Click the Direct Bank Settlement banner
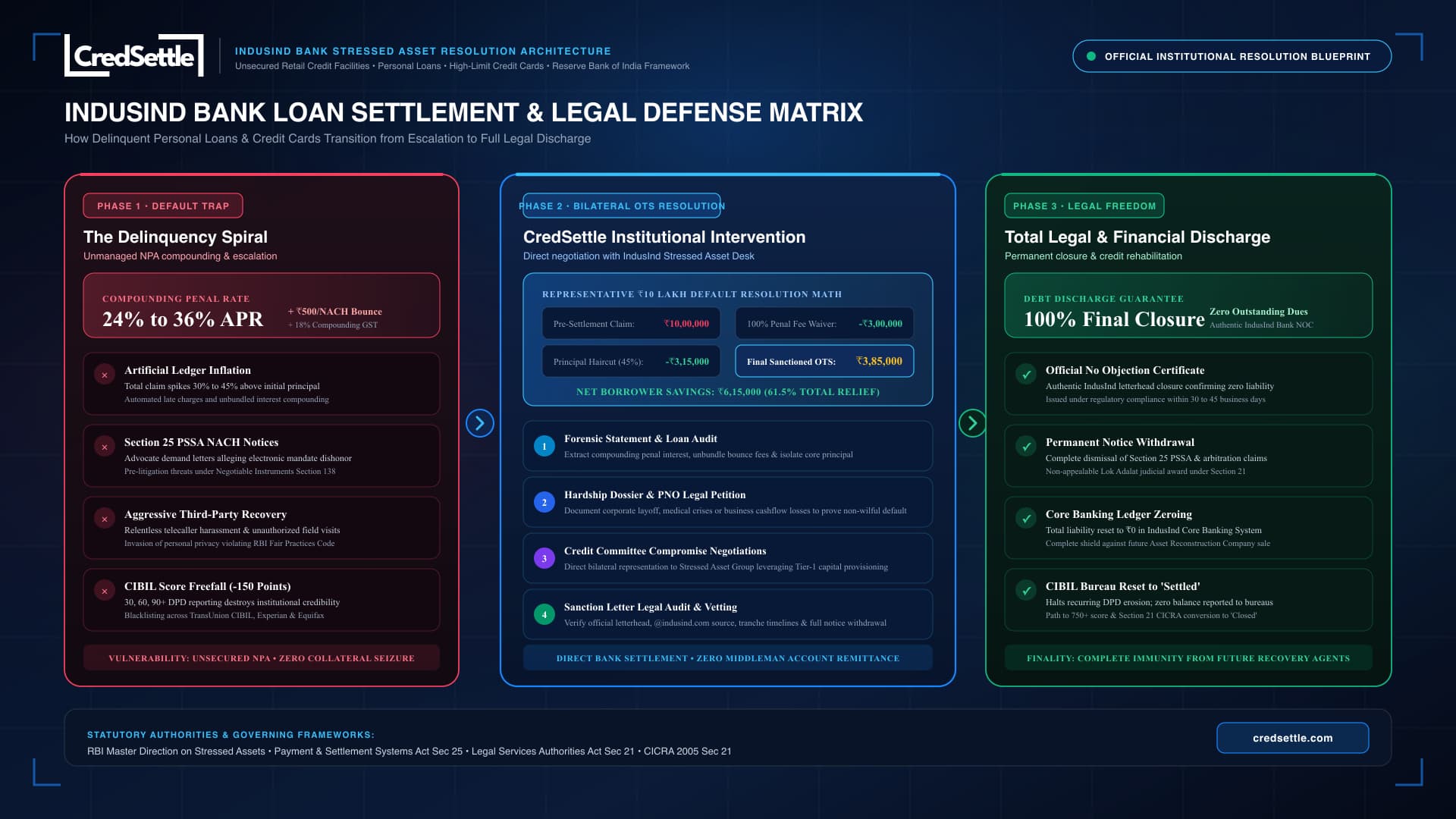Viewport: 1456px width, 819px height. (728, 658)
